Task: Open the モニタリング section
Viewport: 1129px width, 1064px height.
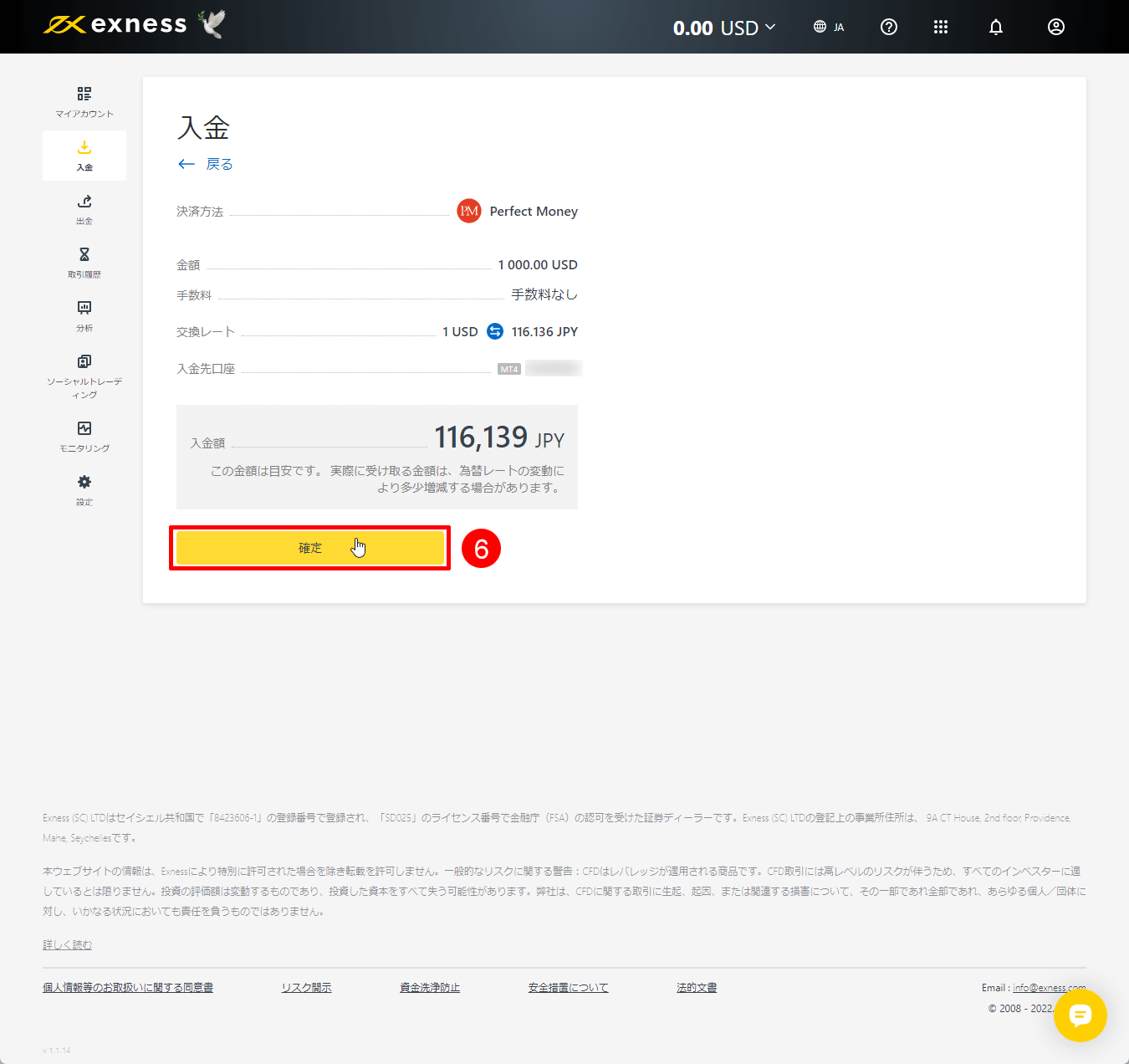Action: (84, 435)
